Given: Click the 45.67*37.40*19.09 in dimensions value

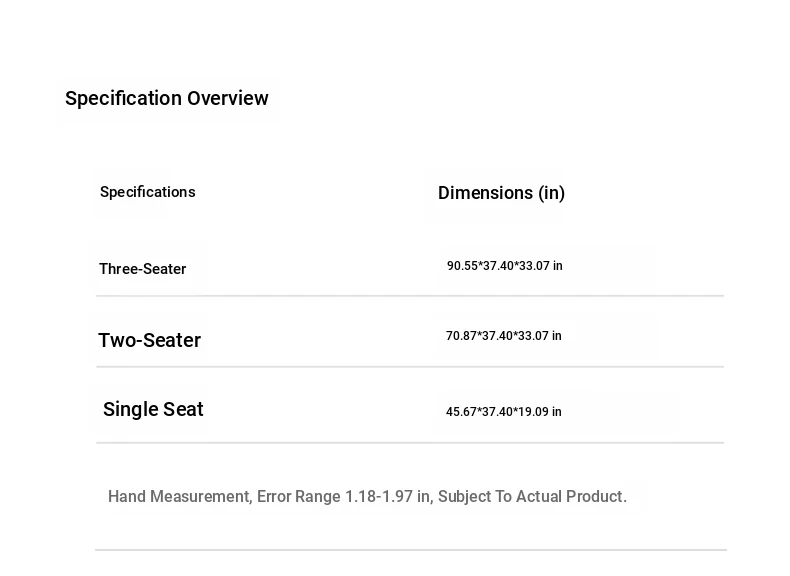Looking at the screenshot, I should click(x=503, y=412).
